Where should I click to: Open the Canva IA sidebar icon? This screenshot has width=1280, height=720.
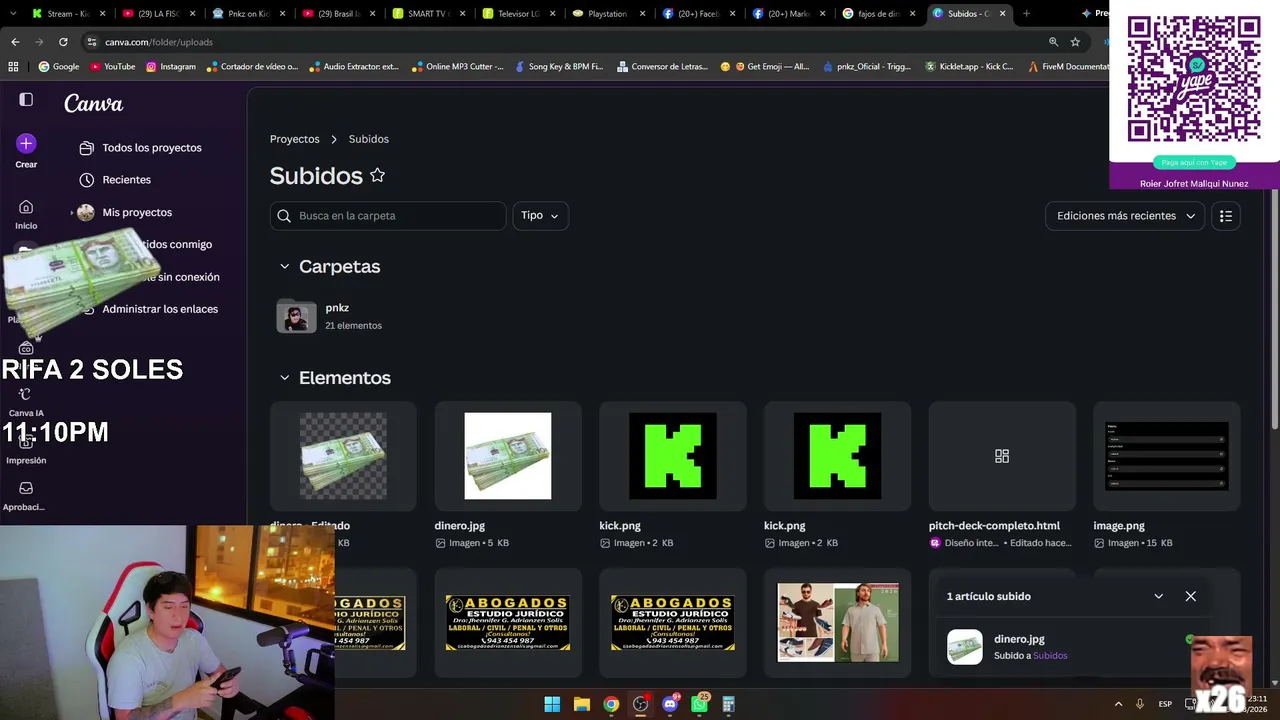[26, 395]
